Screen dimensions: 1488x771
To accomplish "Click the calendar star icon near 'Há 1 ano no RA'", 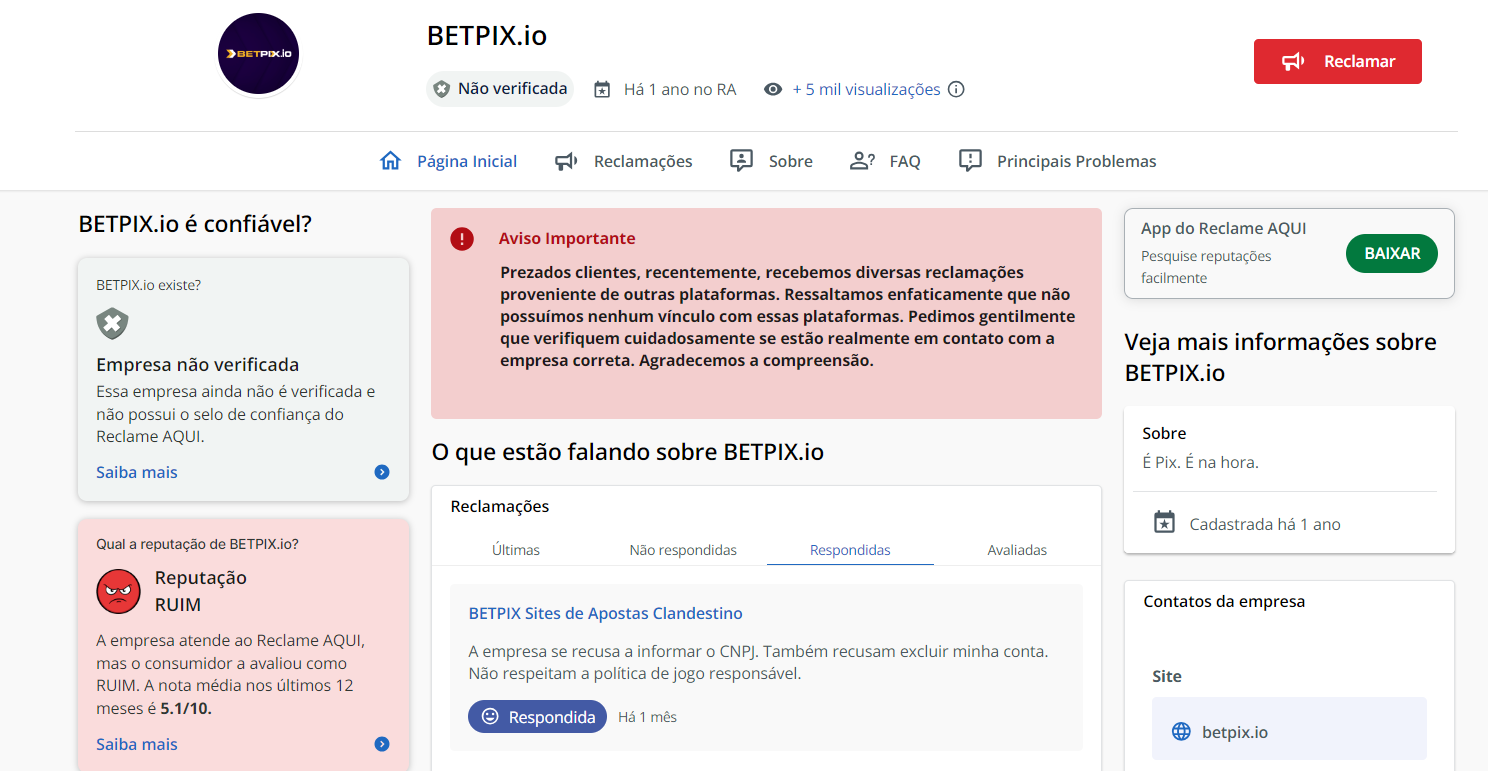I will (x=602, y=89).
